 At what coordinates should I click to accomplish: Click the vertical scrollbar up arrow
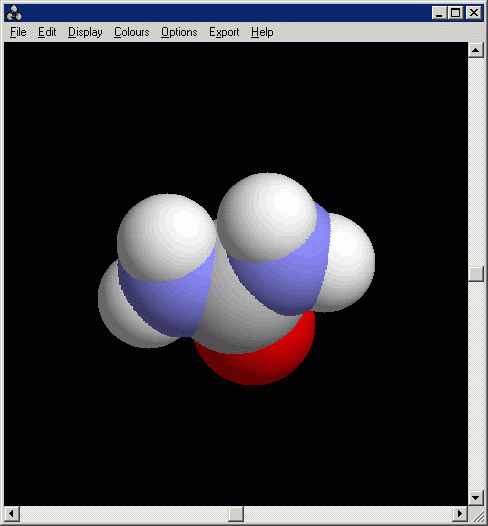[x=476, y=50]
